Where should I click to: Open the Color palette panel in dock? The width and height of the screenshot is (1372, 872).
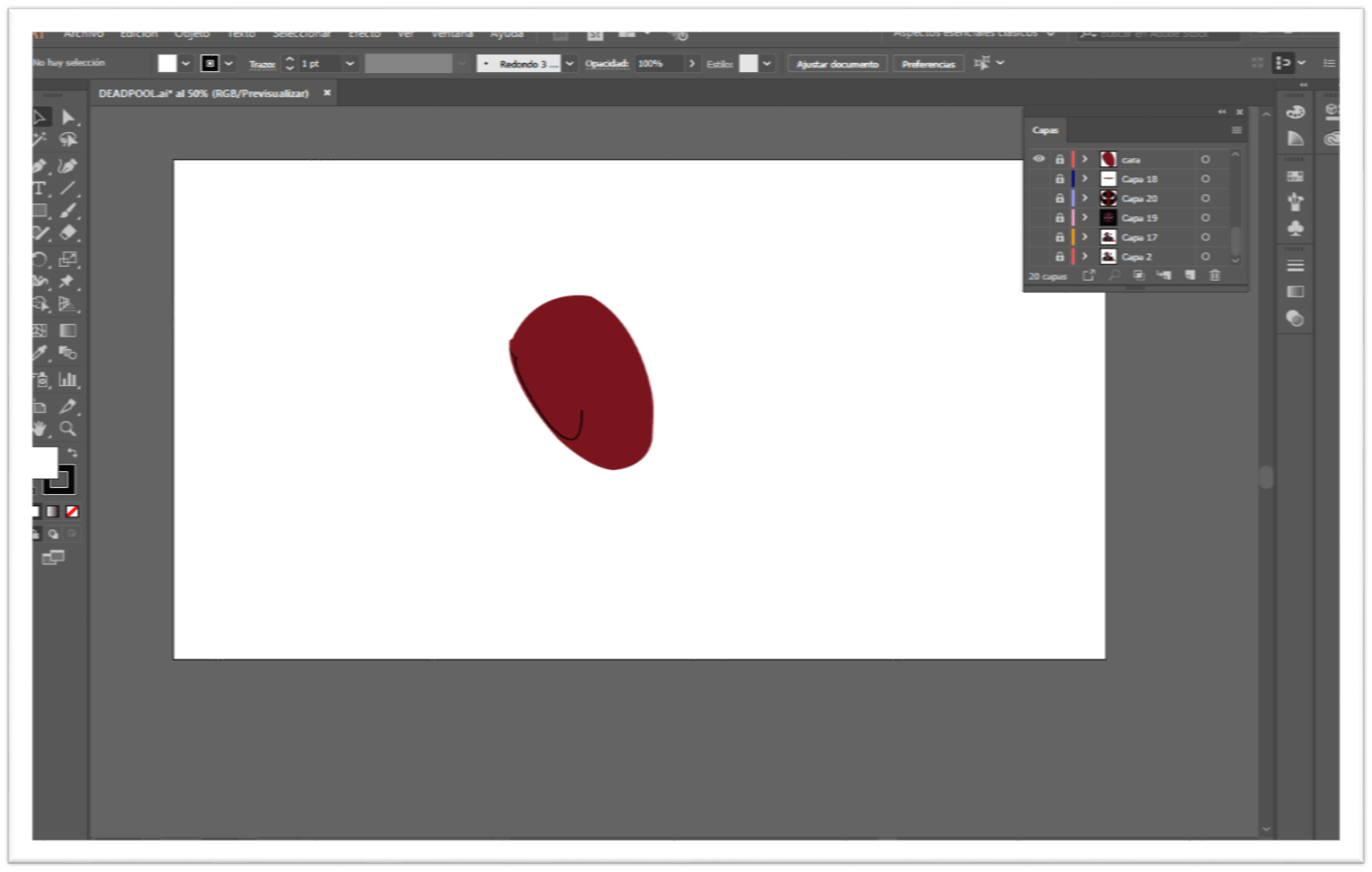tap(1295, 112)
